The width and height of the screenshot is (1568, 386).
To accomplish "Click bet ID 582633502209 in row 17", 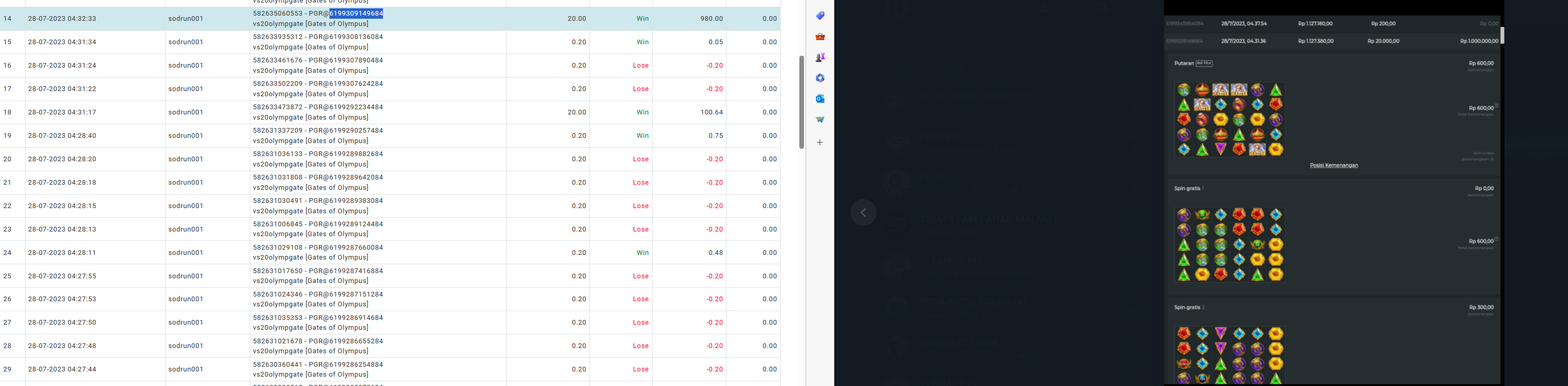I will click(277, 83).
